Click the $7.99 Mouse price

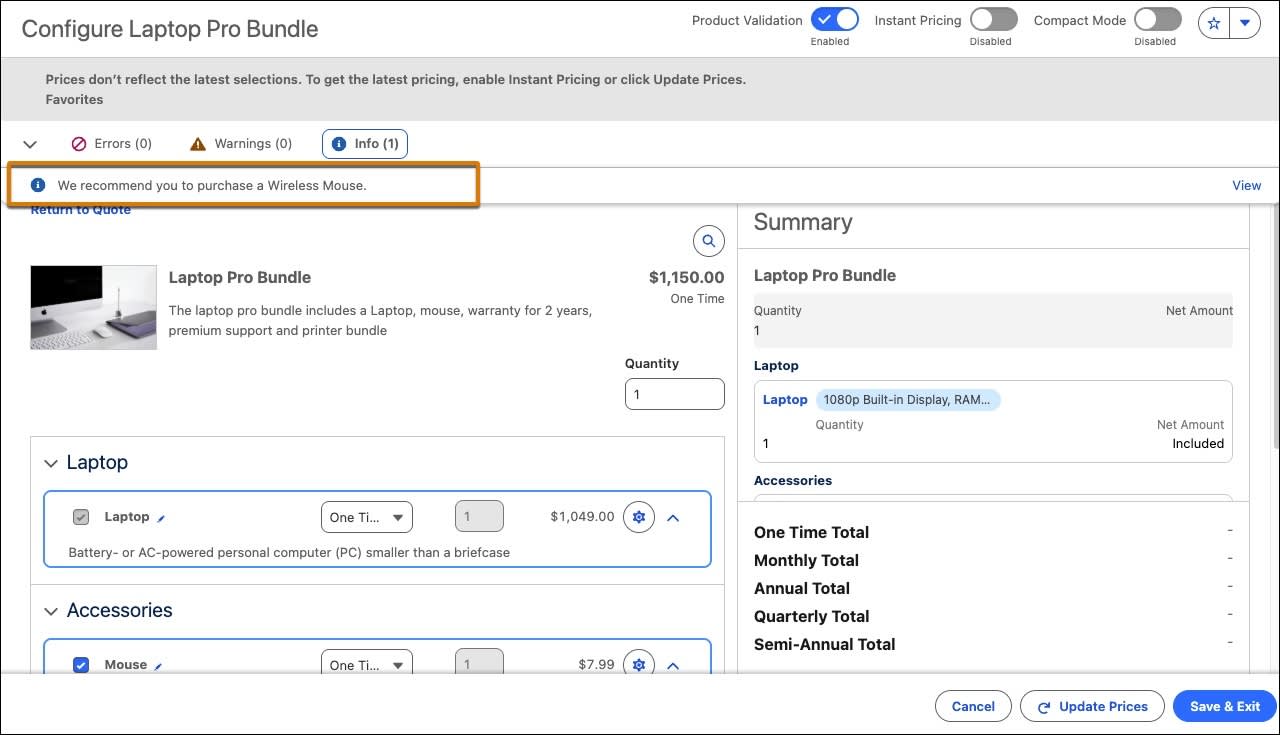597,664
